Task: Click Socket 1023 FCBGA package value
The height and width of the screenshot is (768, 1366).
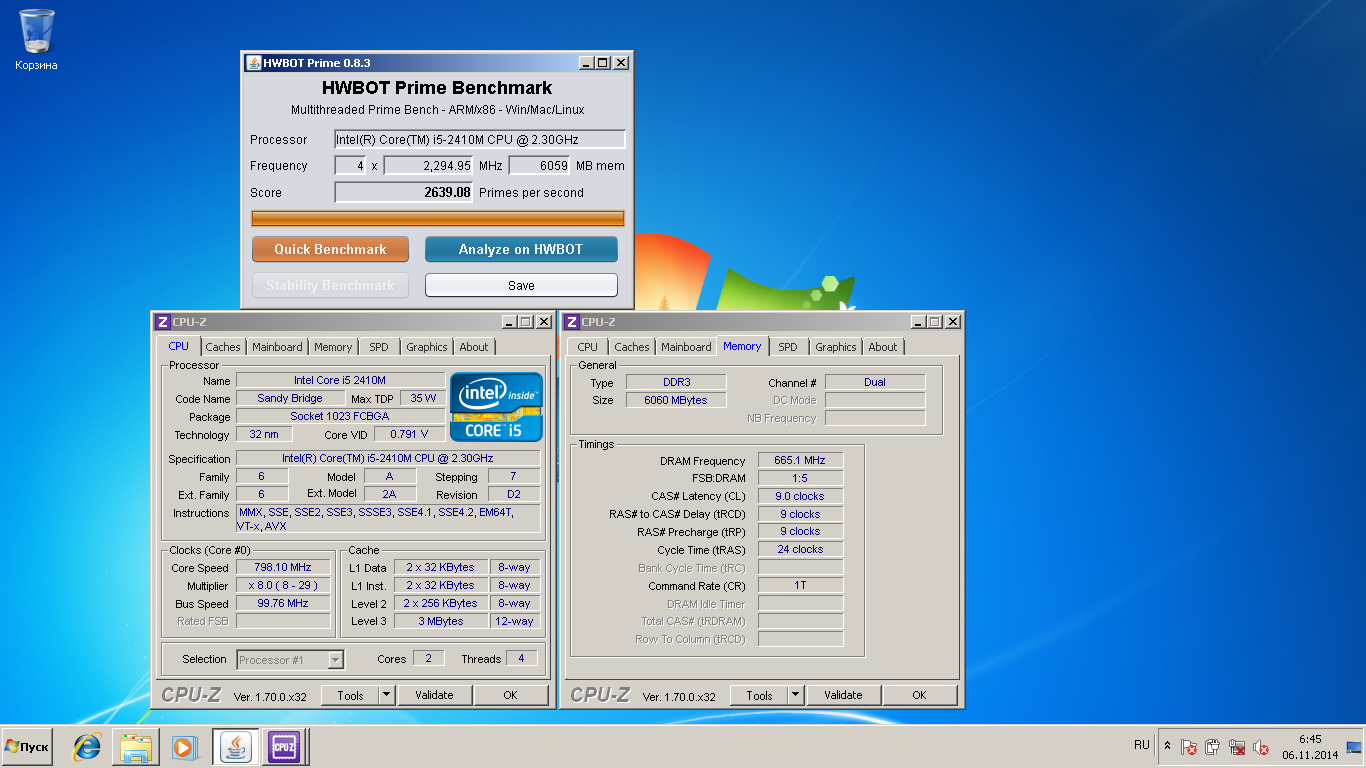Action: 340,416
